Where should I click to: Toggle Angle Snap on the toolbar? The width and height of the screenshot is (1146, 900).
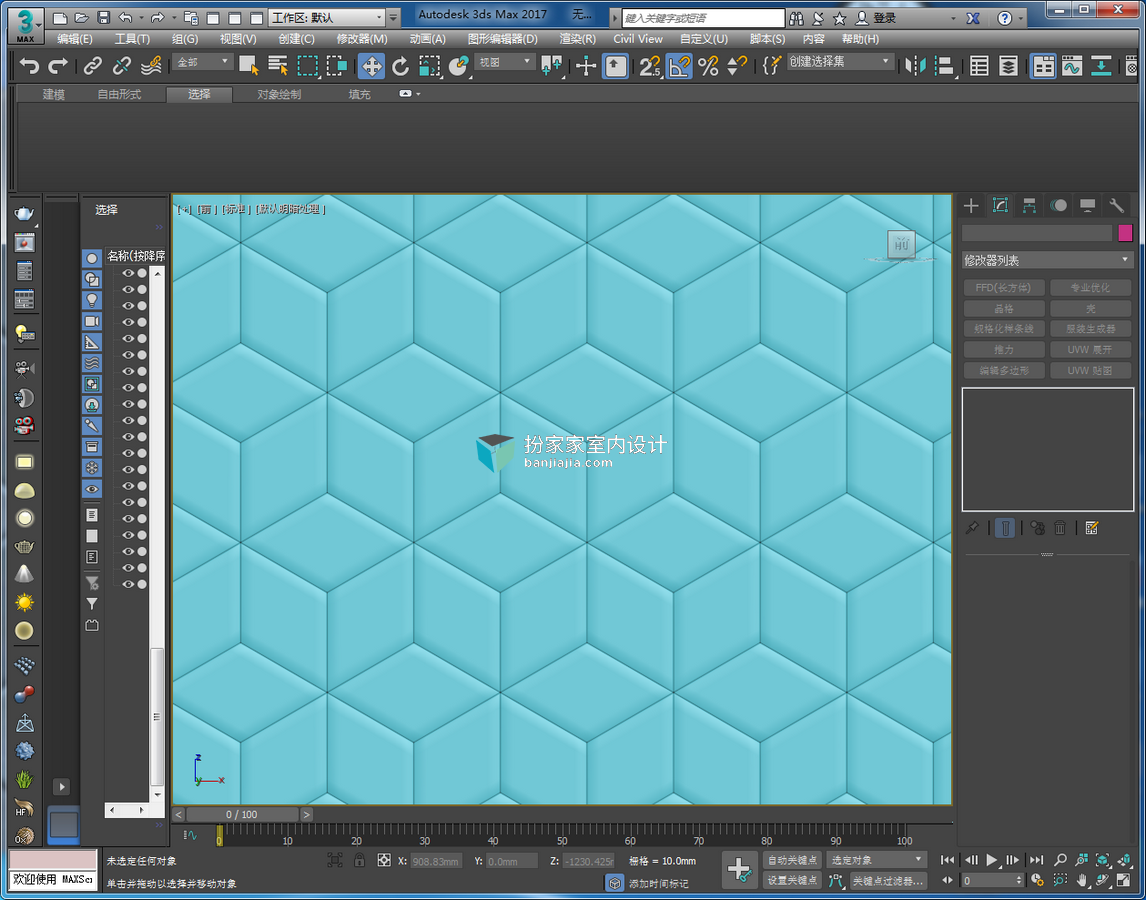(679, 67)
